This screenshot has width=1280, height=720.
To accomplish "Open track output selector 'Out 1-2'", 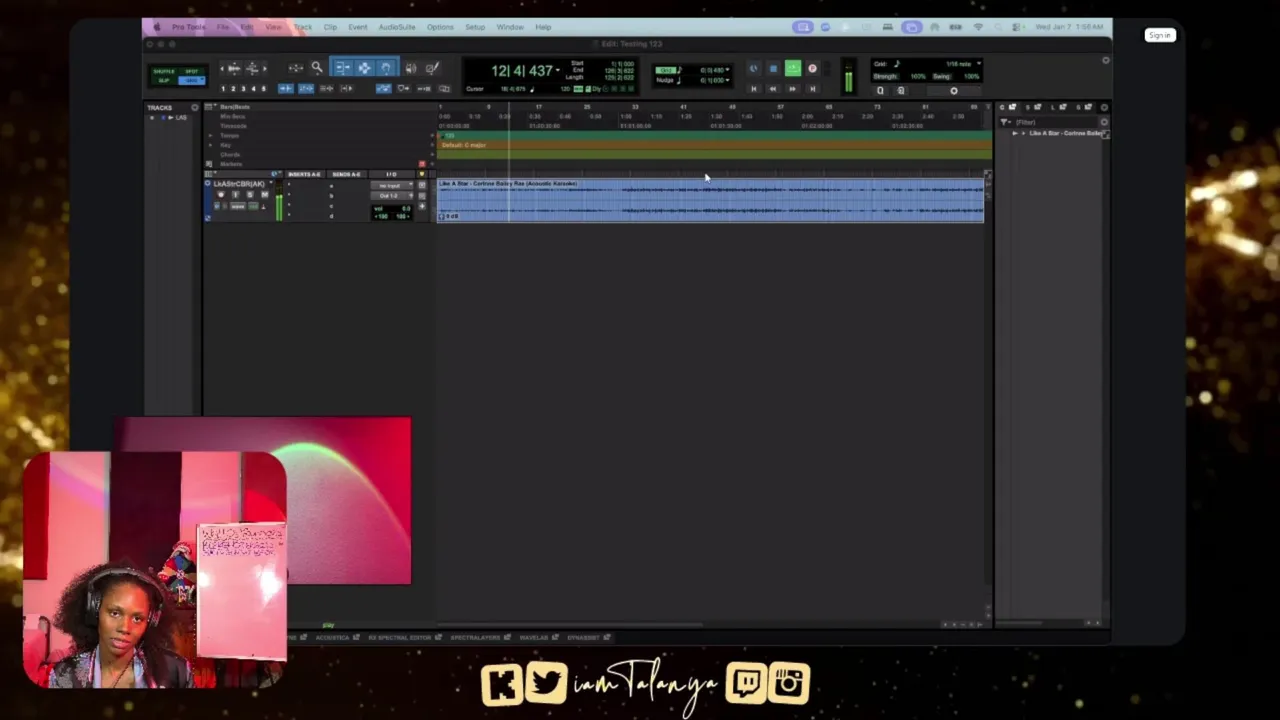I will 391,196.
